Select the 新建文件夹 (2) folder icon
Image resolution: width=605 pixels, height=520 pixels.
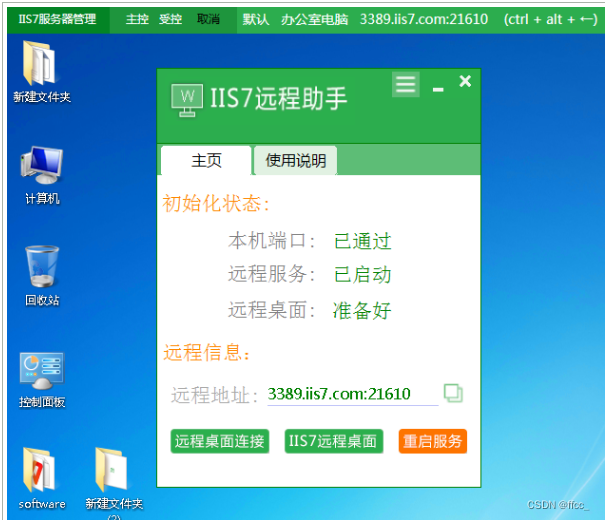114,482
